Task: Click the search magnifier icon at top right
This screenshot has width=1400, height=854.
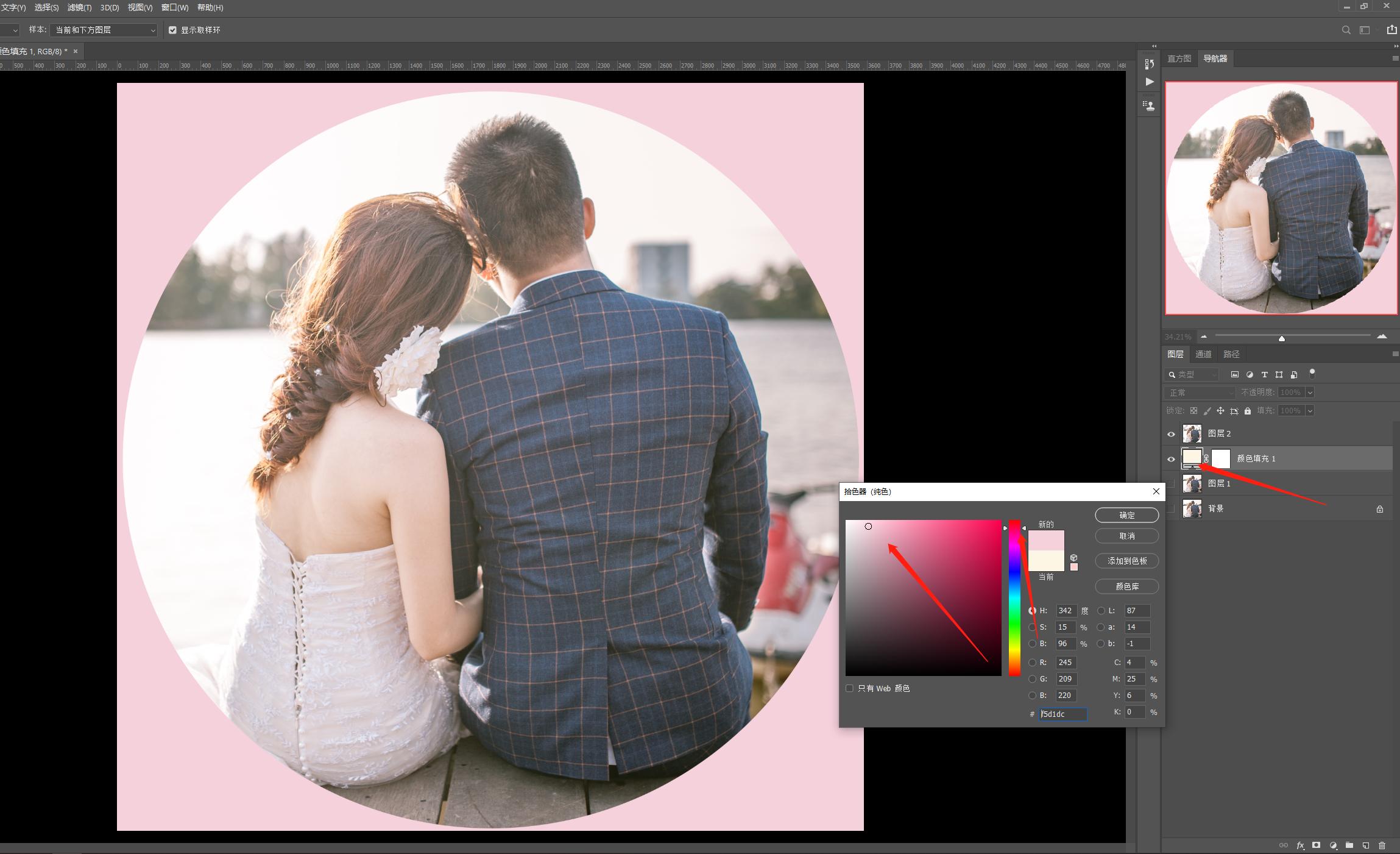Action: point(1346,30)
